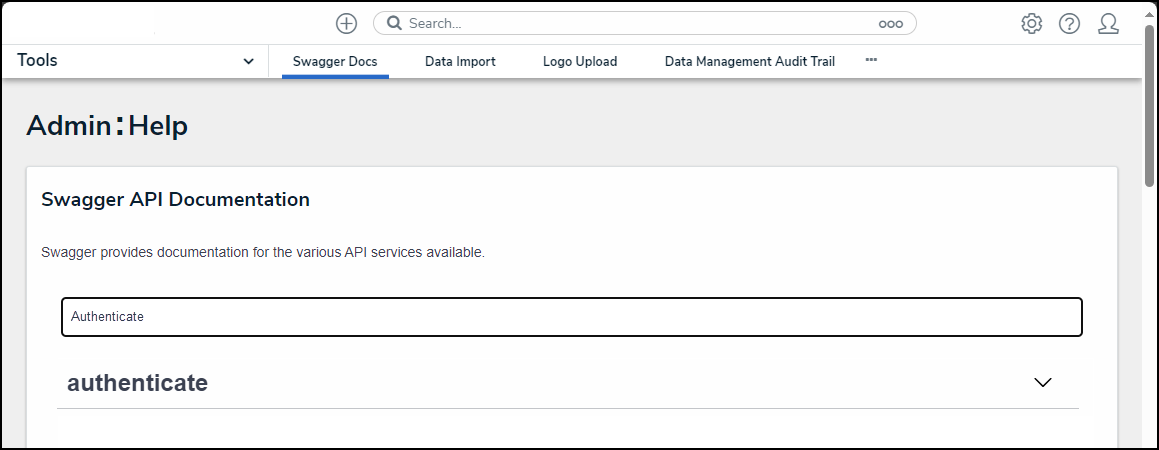
Task: Click the chevron arrow beside Tools
Action: 249,62
